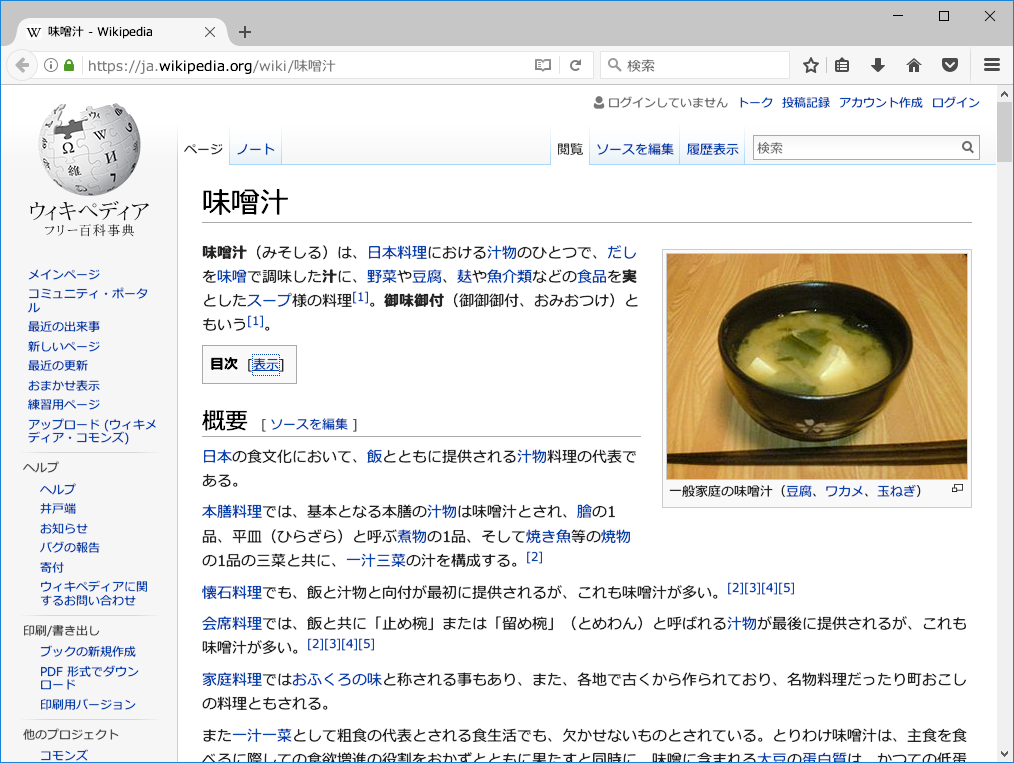
Task: Click the Wikipedia globe logo
Action: [x=89, y=148]
